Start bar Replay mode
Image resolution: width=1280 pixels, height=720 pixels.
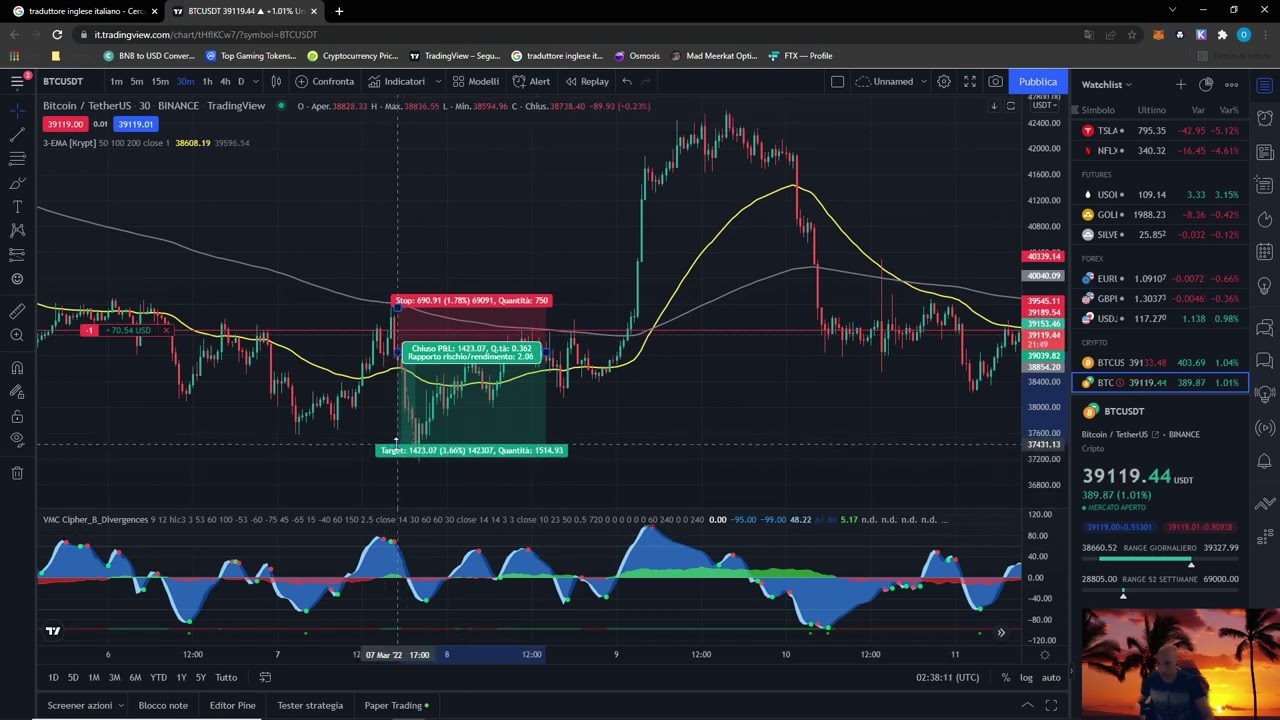[x=587, y=81]
